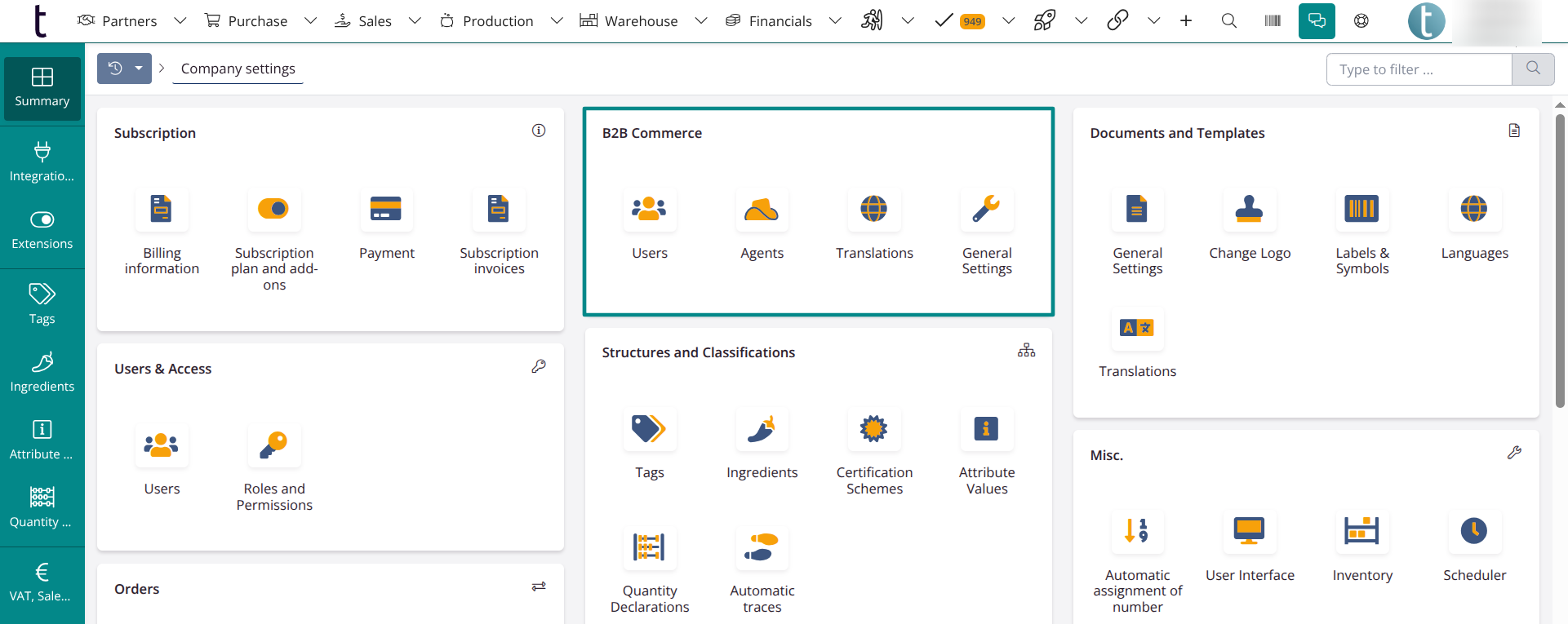
Task: Open the Scheduler clock icon
Action: pyautogui.click(x=1474, y=532)
